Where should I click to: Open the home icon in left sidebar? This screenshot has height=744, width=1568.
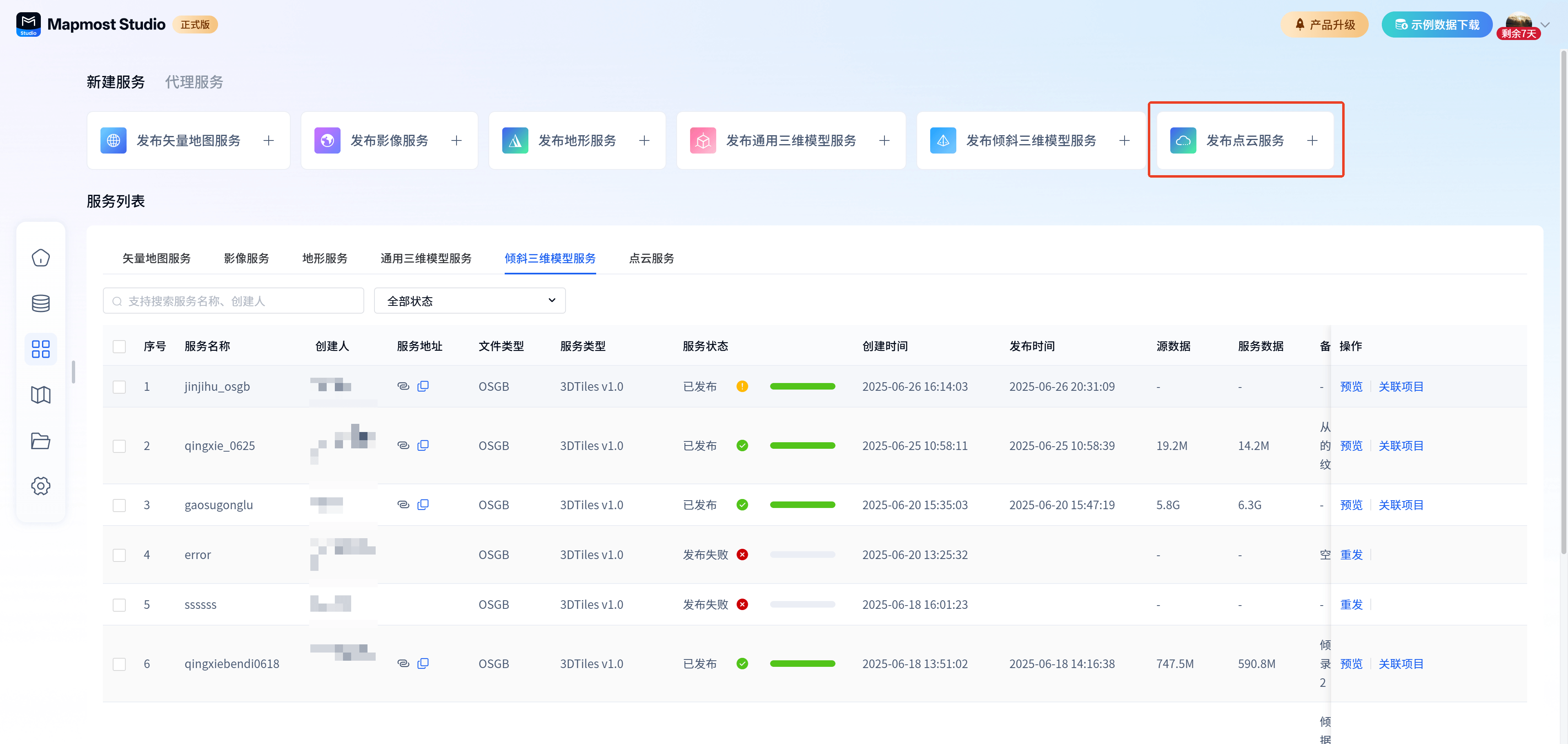pyautogui.click(x=41, y=258)
